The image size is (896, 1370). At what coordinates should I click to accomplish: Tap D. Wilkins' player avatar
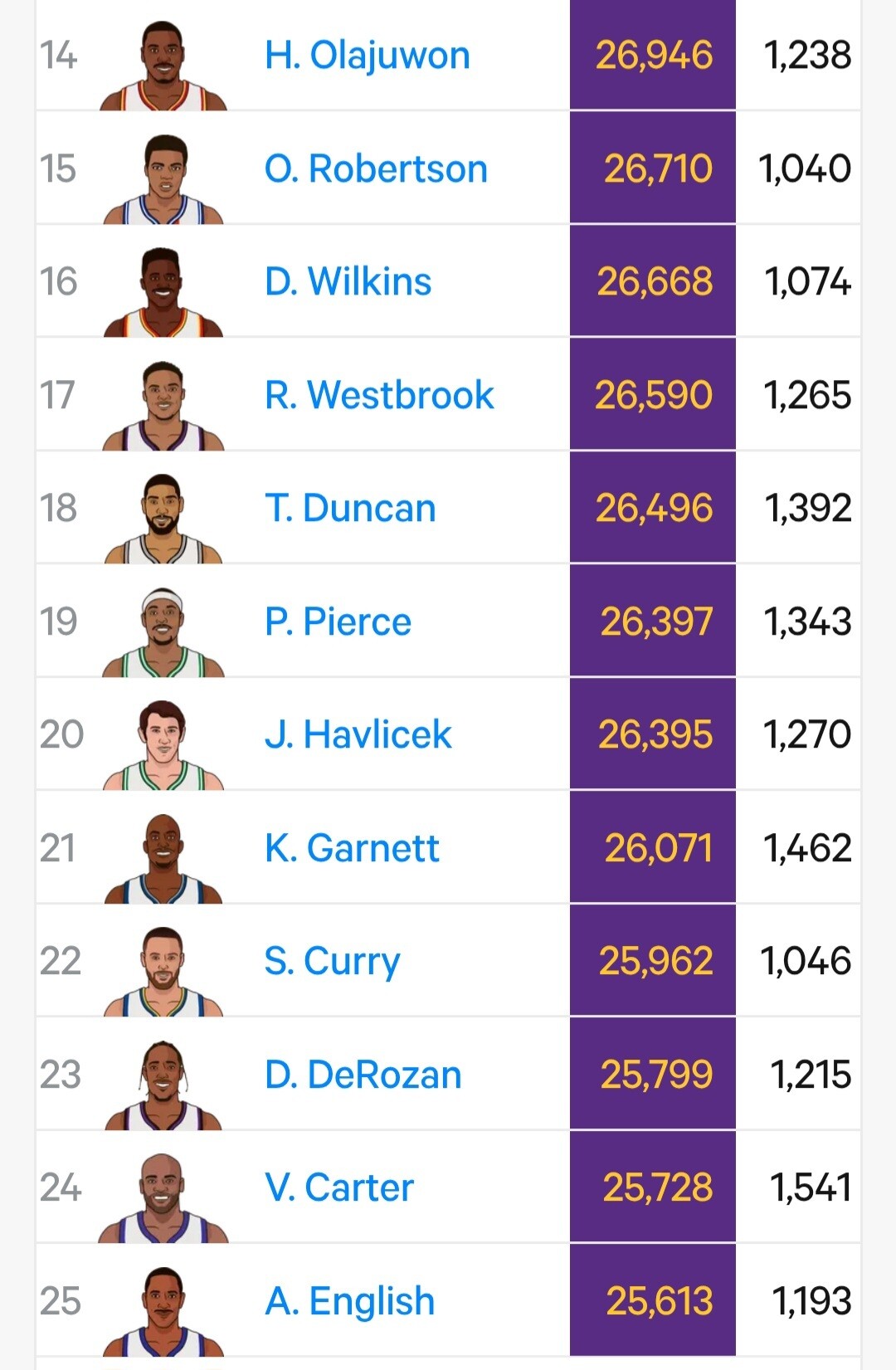click(x=163, y=292)
